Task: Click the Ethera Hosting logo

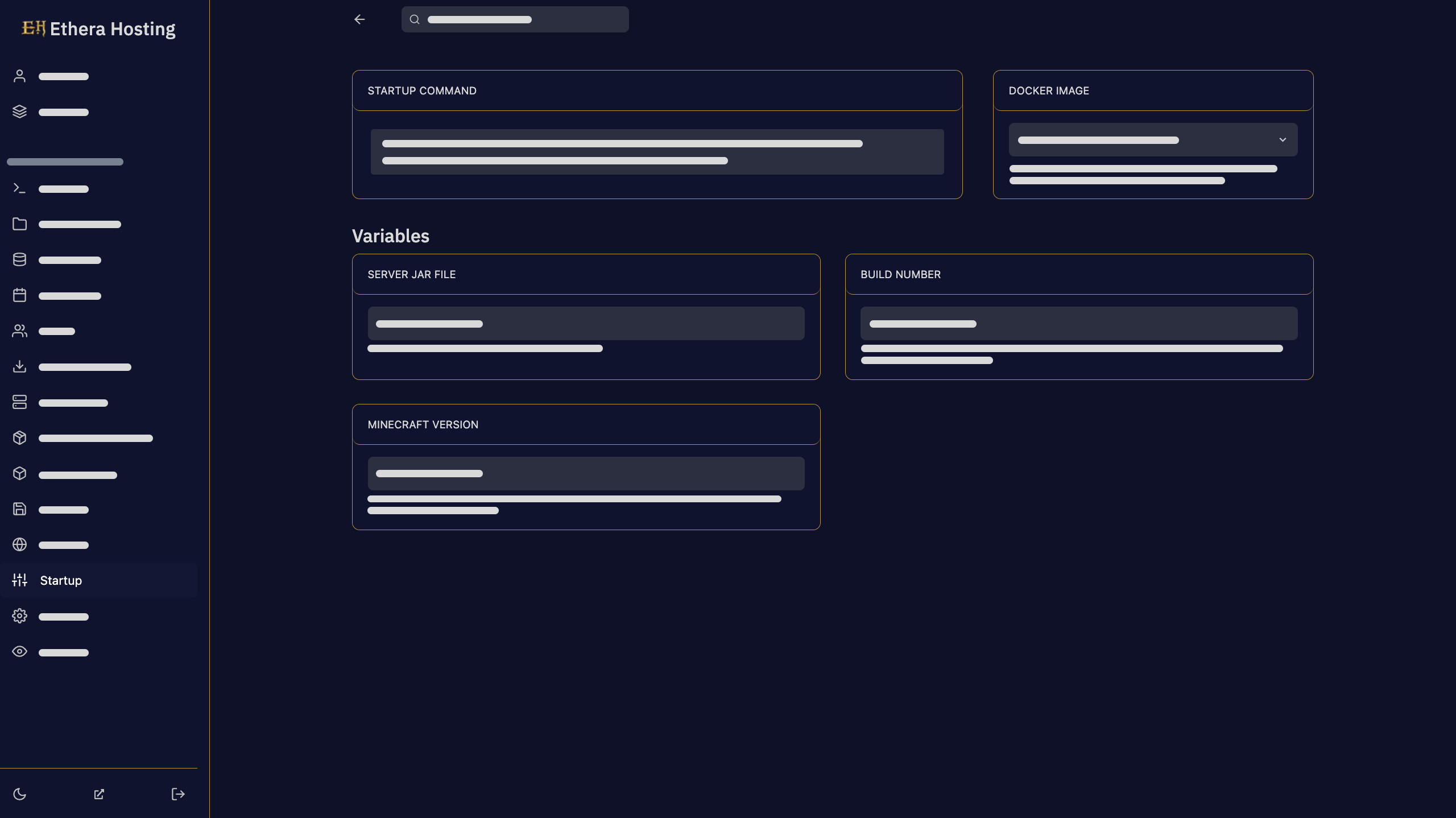Action: pos(97,28)
